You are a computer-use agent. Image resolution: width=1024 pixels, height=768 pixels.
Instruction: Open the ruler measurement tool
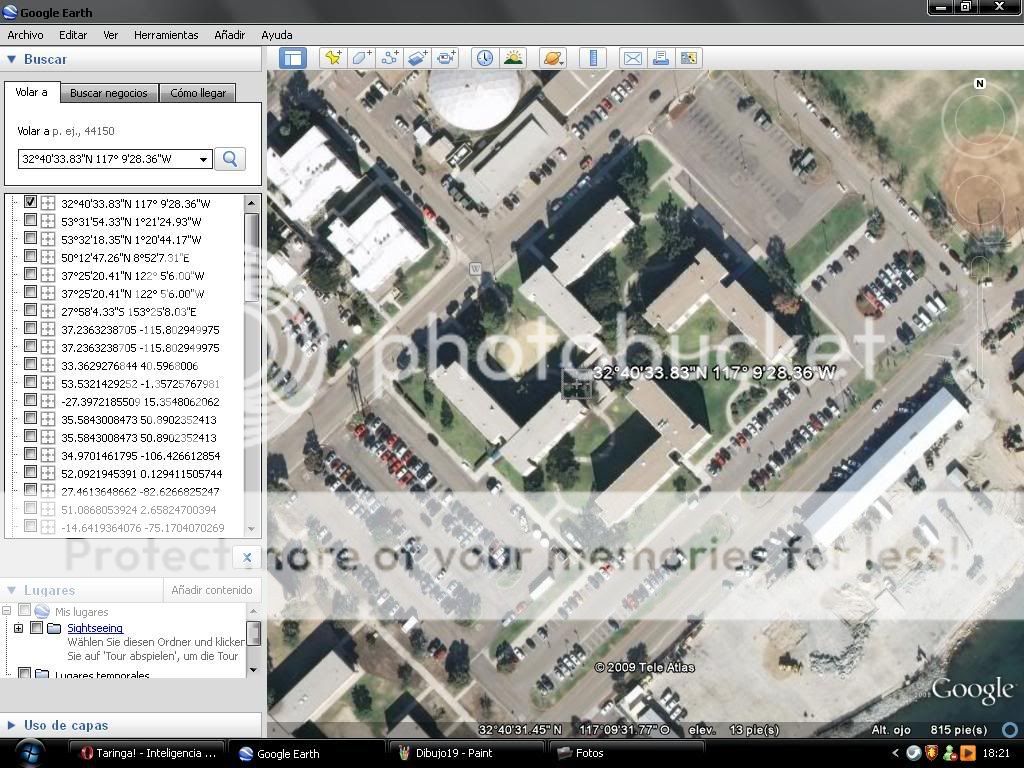pyautogui.click(x=593, y=58)
